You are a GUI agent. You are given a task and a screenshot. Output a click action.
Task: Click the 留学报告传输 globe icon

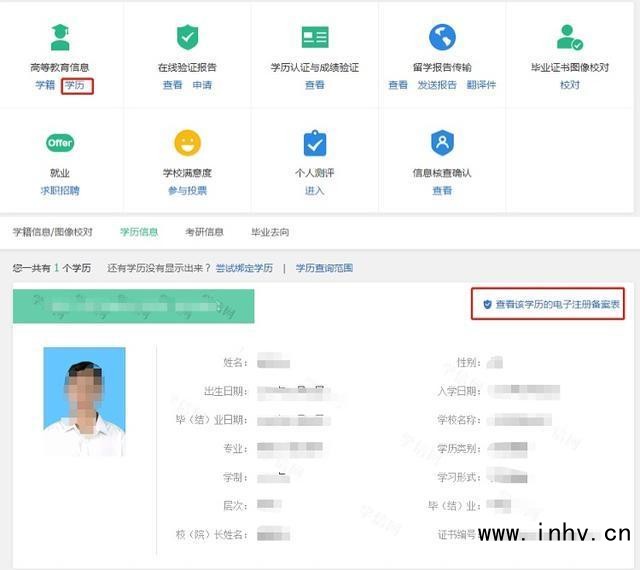click(x=442, y=37)
